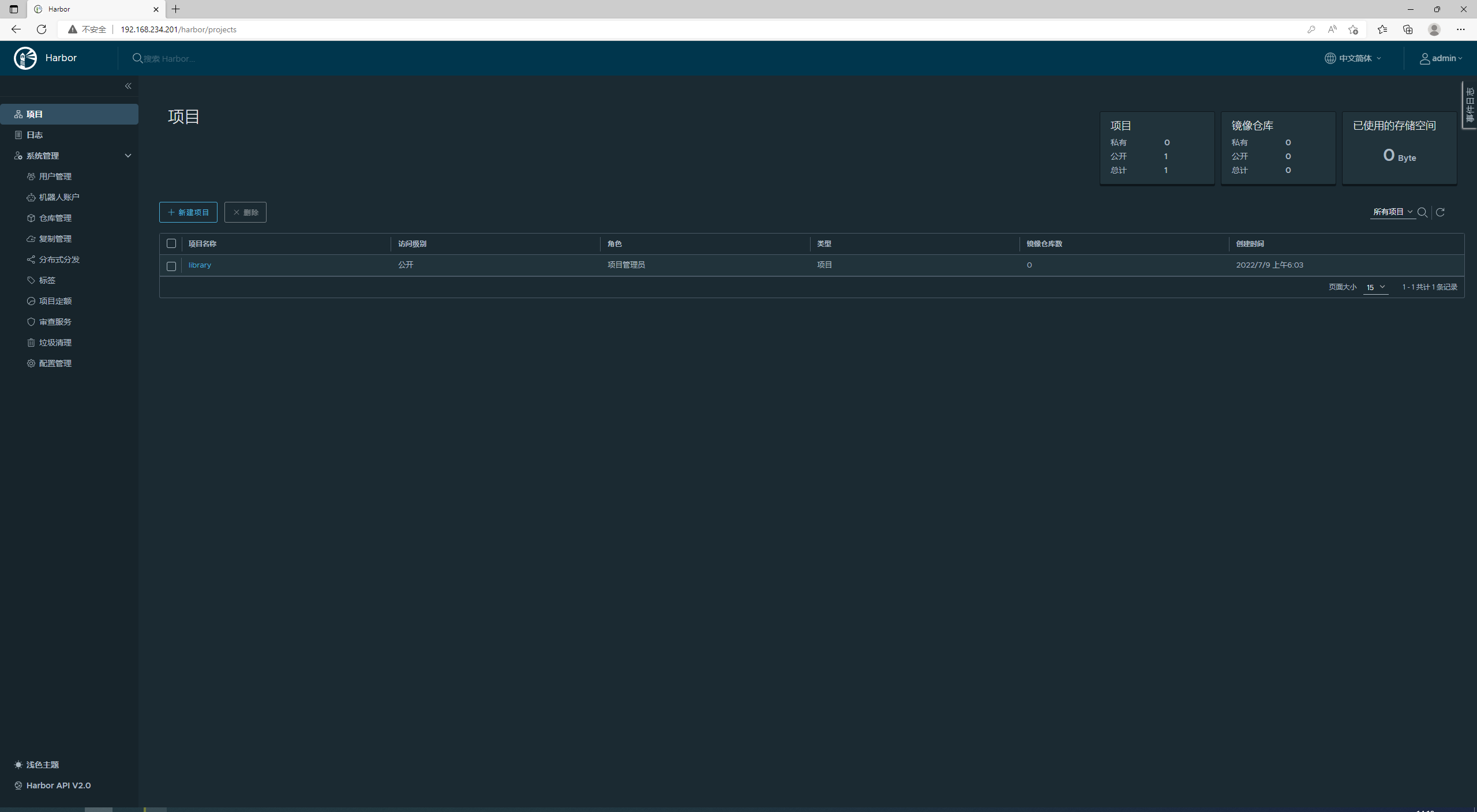1477x812 pixels.
Task: Select all projects header checkbox
Action: pyautogui.click(x=171, y=243)
